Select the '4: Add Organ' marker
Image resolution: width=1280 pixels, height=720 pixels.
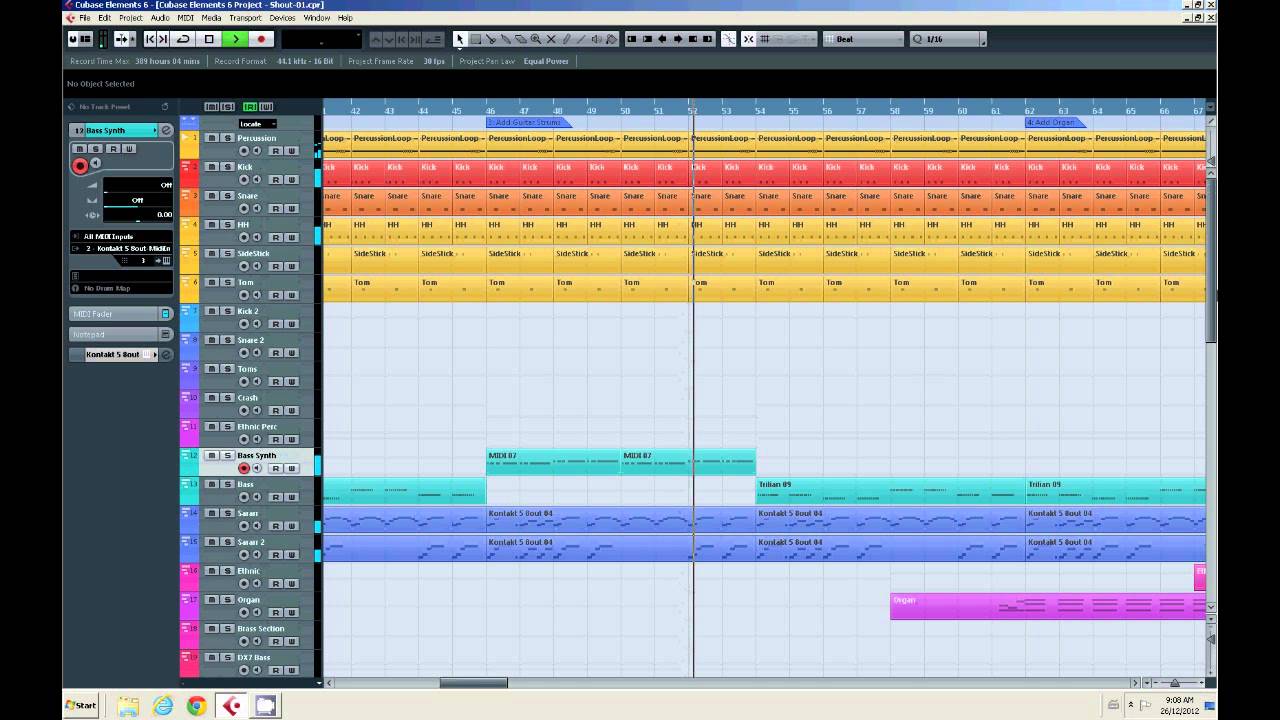[x=1054, y=123]
